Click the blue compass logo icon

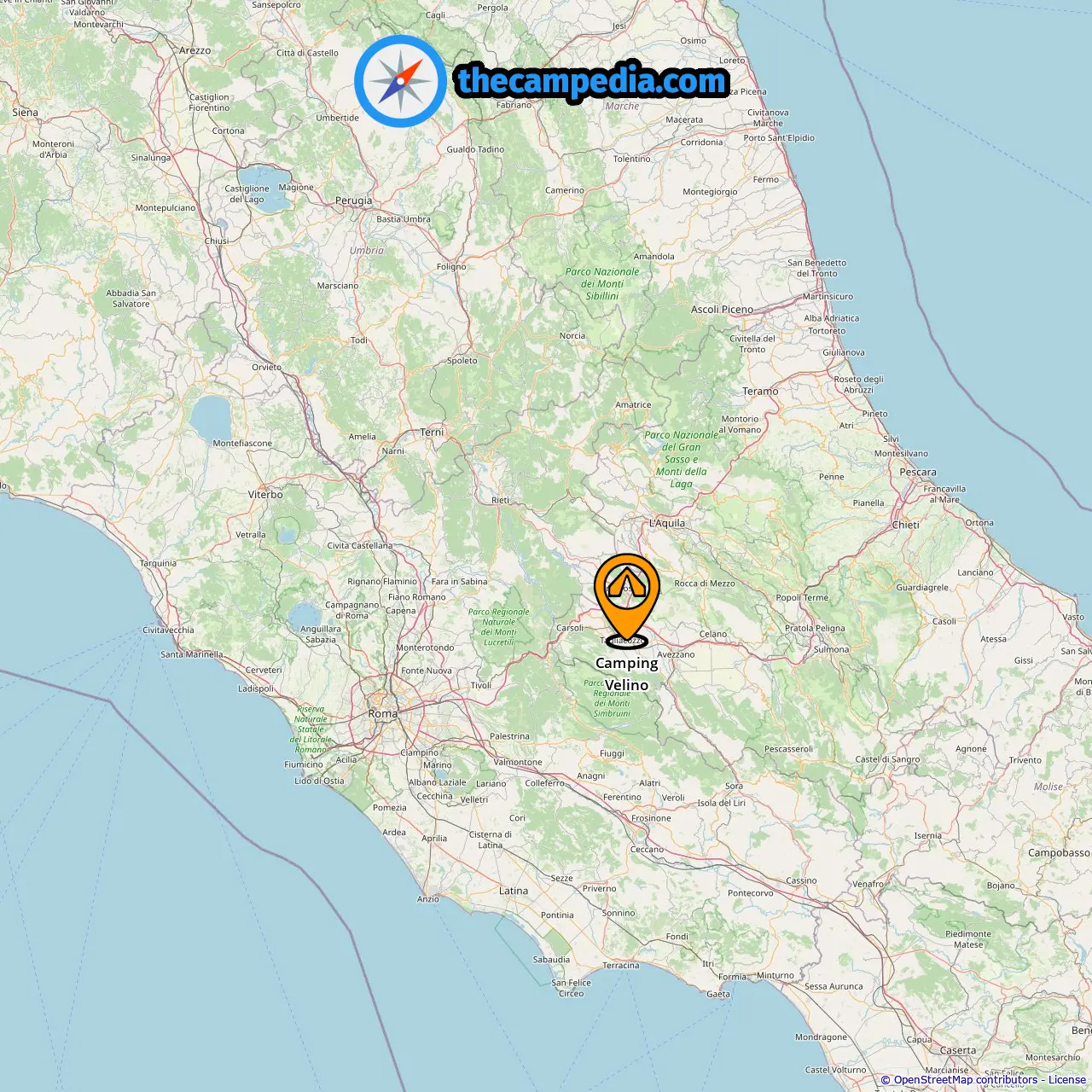pos(400,81)
